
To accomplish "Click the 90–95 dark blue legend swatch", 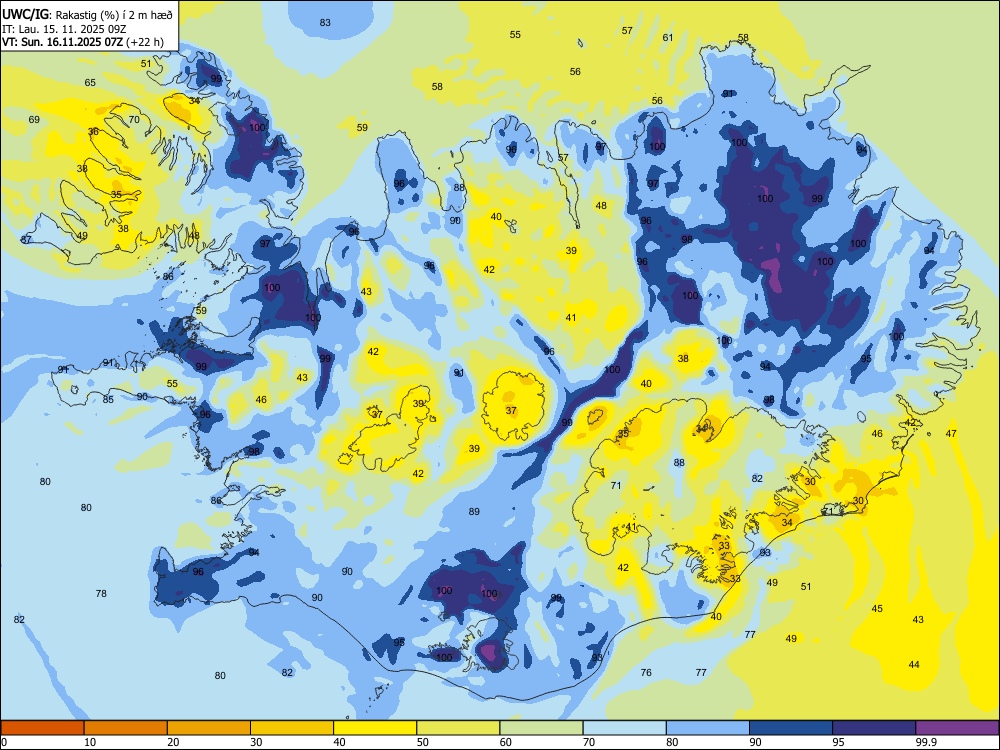I will 791,728.
